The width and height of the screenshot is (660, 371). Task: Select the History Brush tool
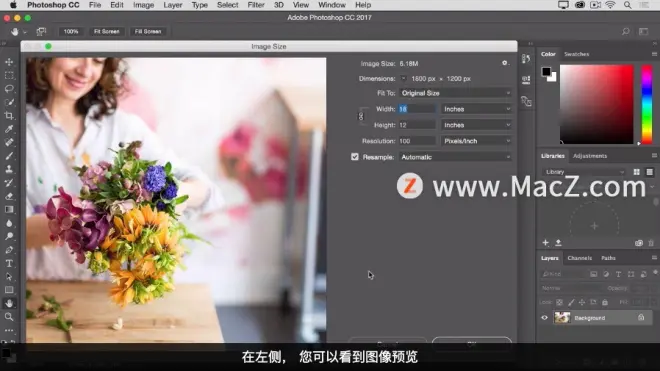(9, 183)
